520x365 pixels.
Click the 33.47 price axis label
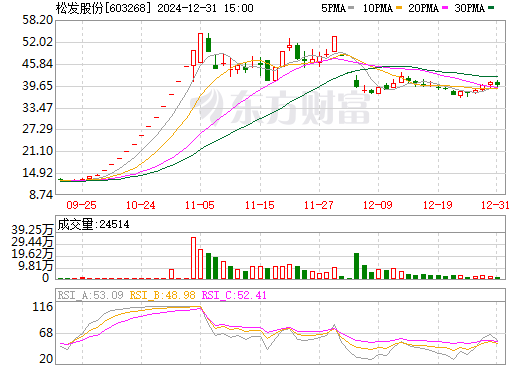pos(38,108)
